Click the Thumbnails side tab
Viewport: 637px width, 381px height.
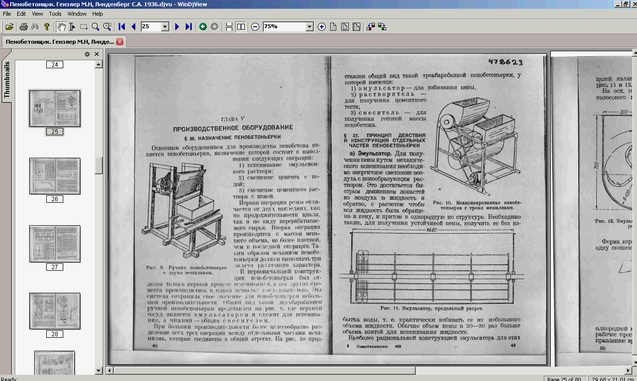(7, 80)
